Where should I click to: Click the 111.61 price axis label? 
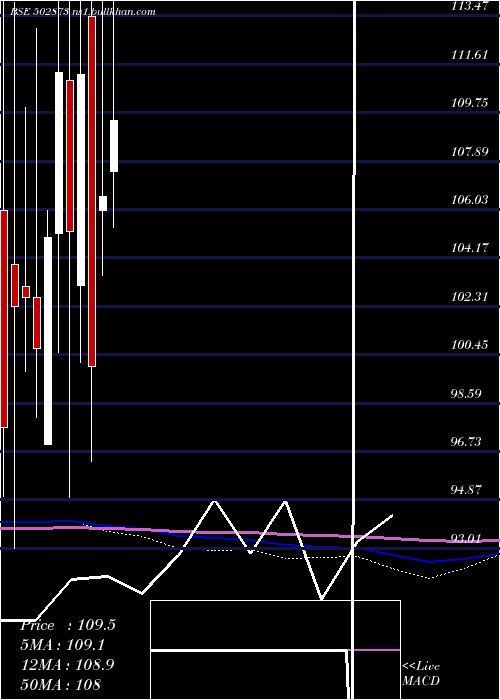tap(470, 55)
